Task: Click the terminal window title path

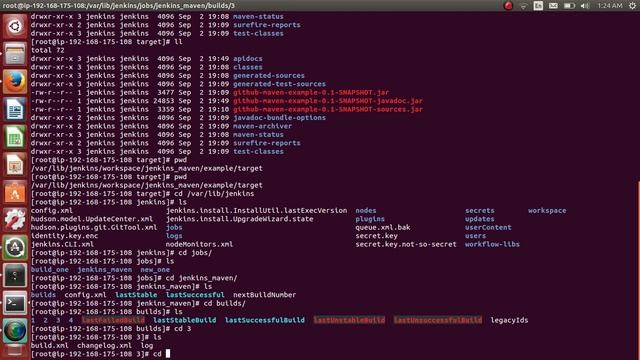Action: point(118,6)
